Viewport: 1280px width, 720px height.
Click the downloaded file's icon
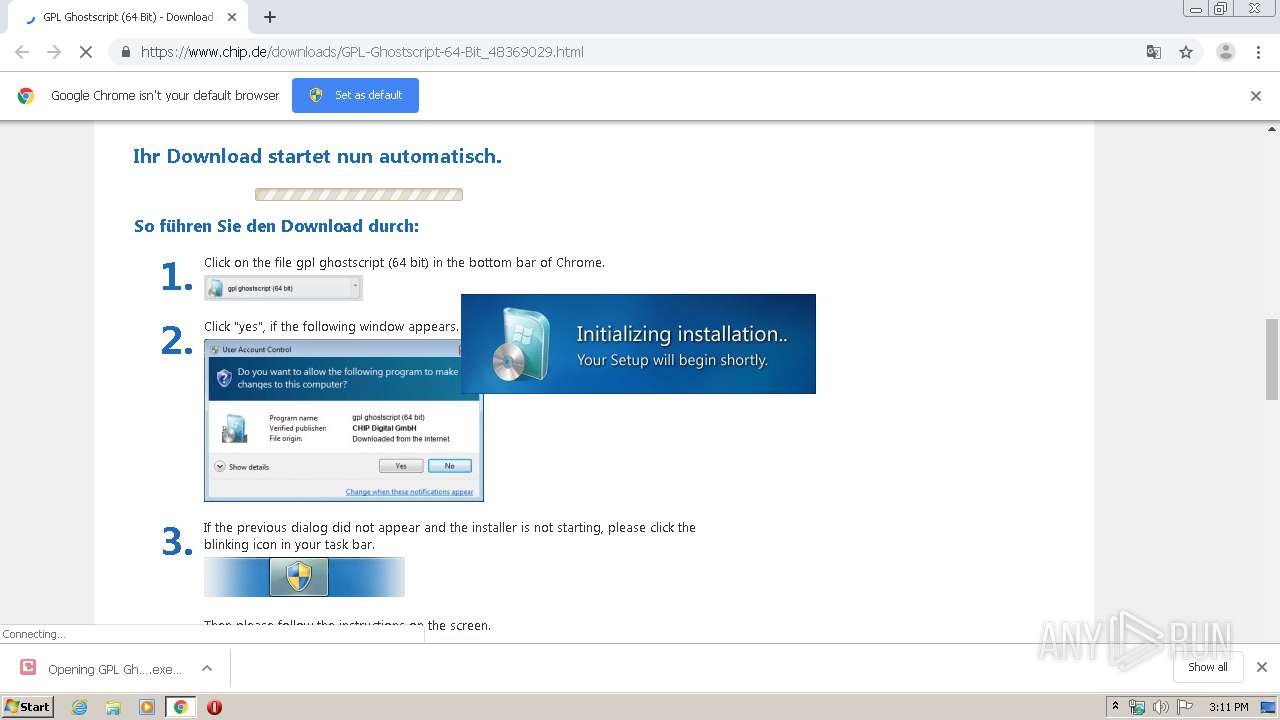point(28,668)
